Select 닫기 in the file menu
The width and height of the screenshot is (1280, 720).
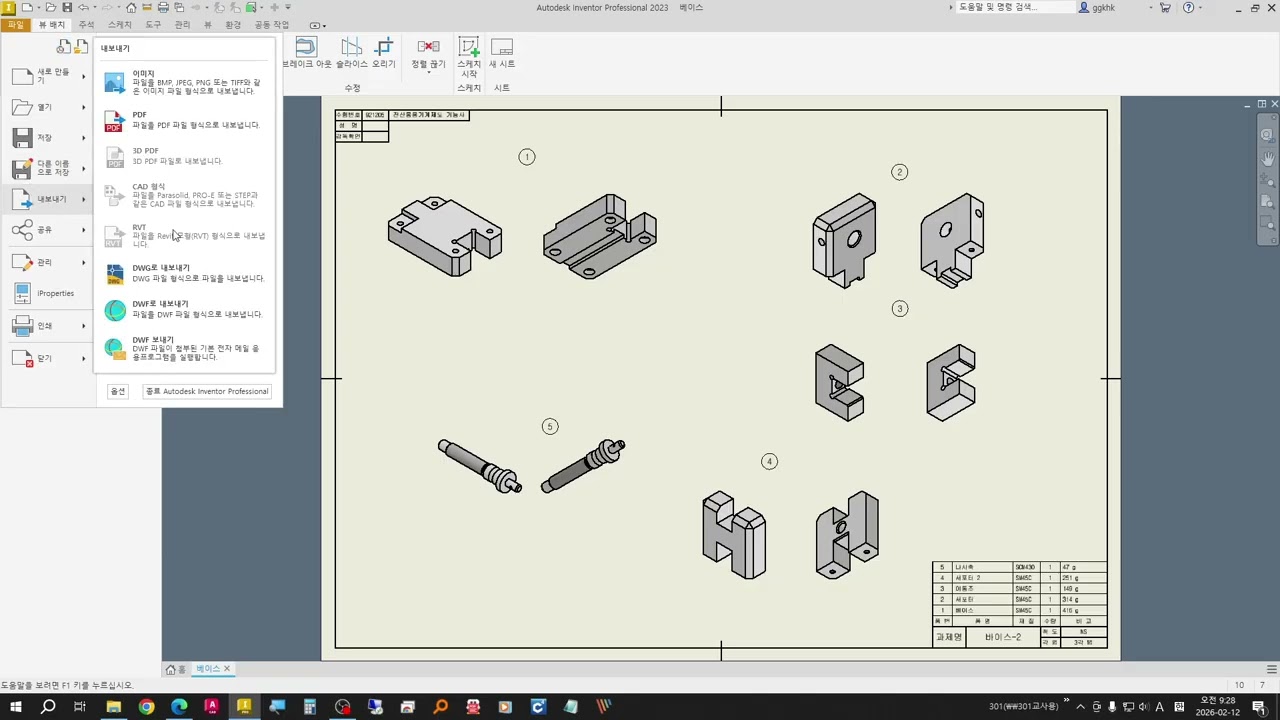pyautogui.click(x=47, y=358)
